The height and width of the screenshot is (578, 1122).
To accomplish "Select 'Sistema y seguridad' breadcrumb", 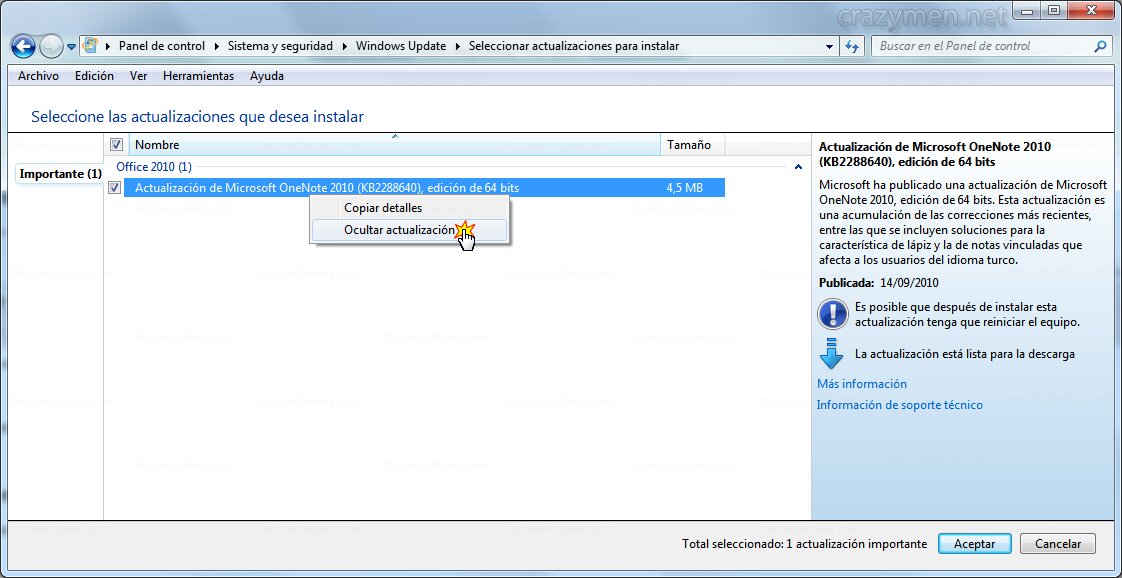I will 280,46.
